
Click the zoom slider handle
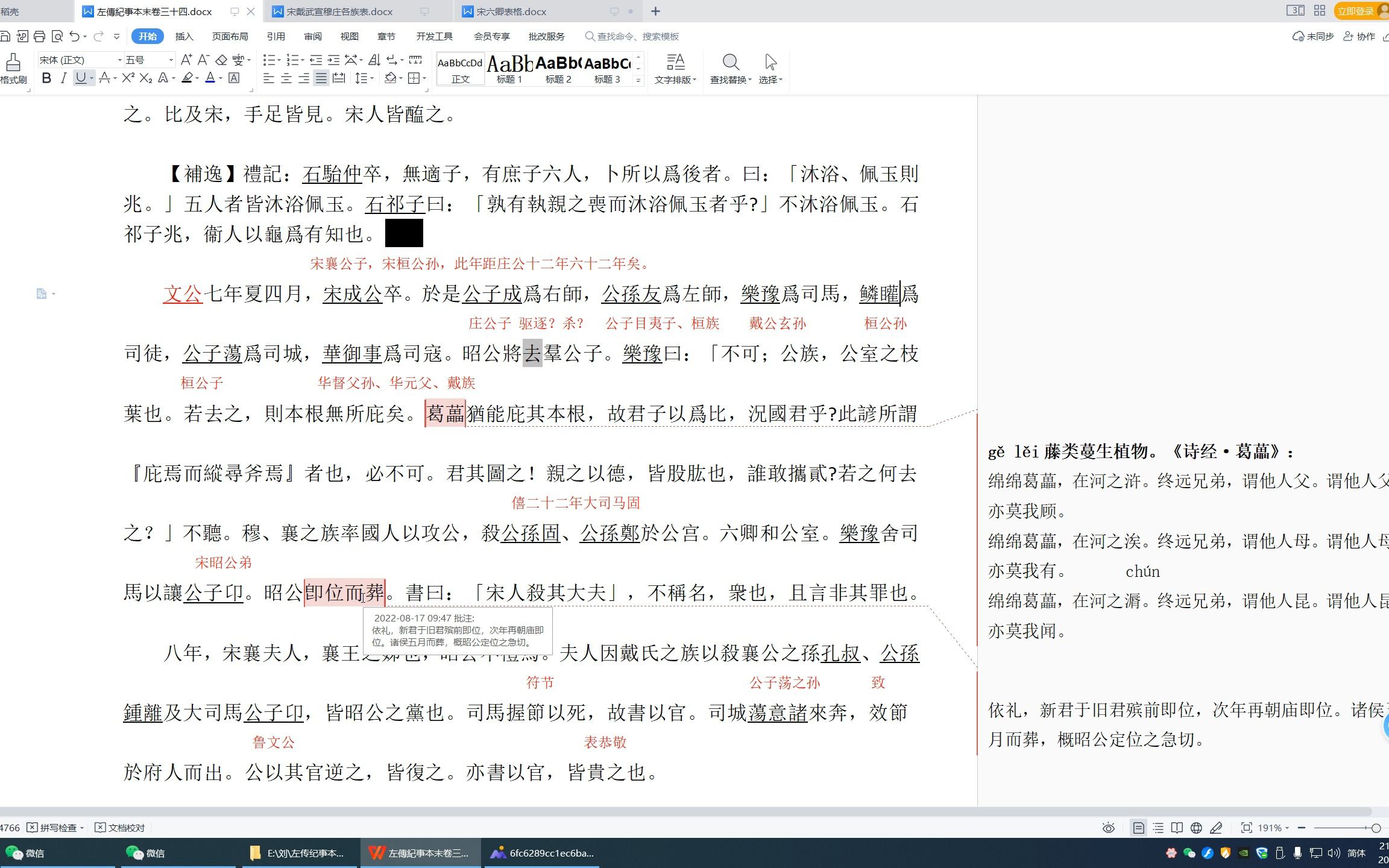1376,828
